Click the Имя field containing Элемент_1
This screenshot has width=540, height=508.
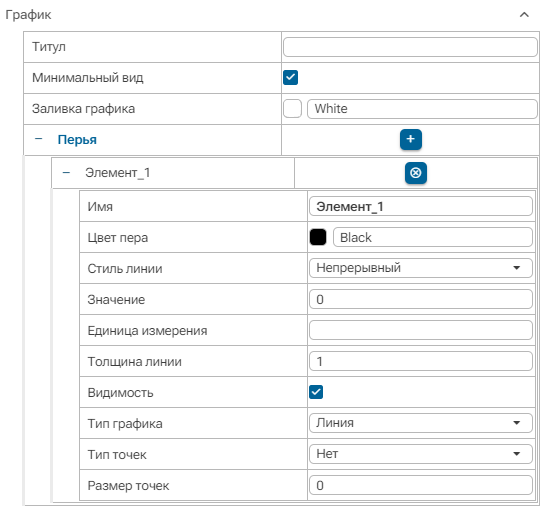[x=420, y=206]
